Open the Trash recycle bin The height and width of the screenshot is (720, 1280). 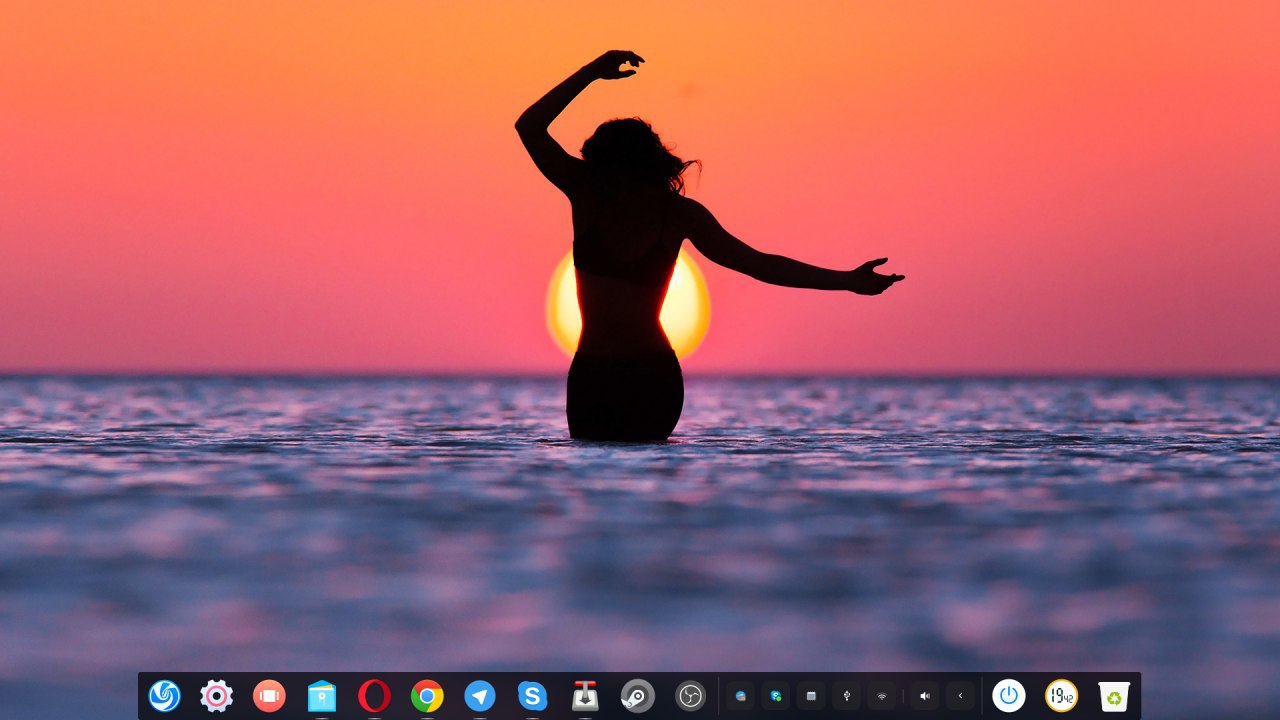point(1114,696)
